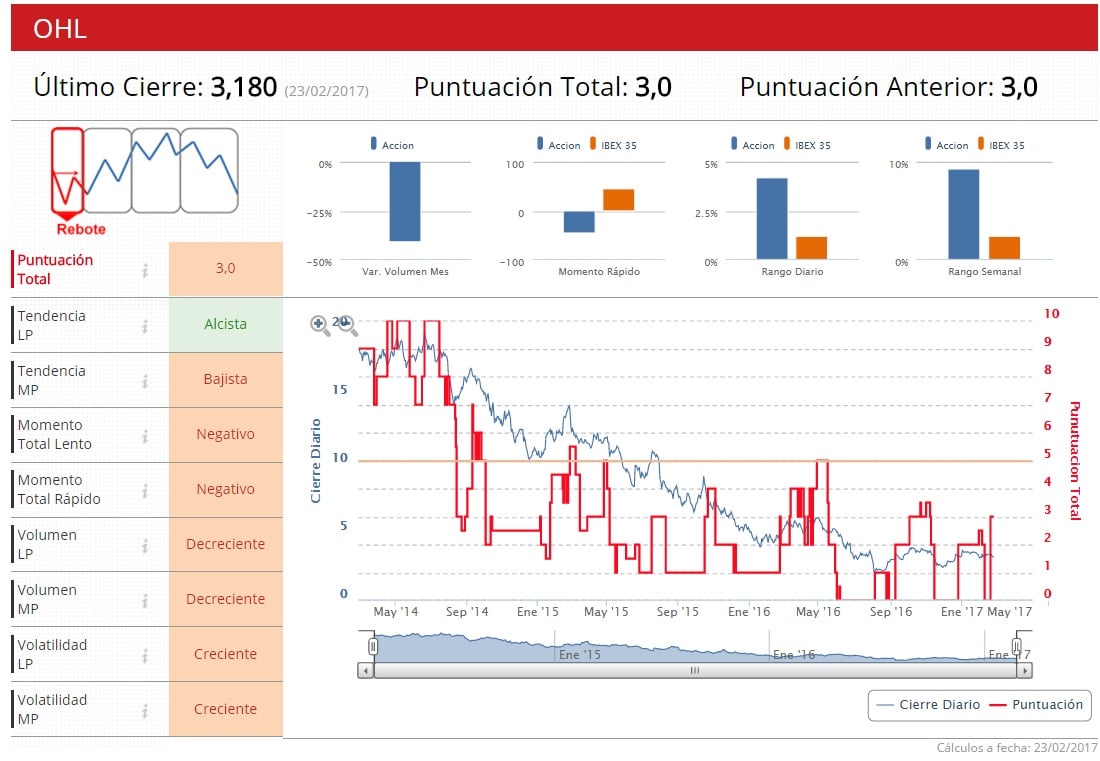
Task: Click the navigator scrollbar left arrow
Action: click(x=365, y=671)
